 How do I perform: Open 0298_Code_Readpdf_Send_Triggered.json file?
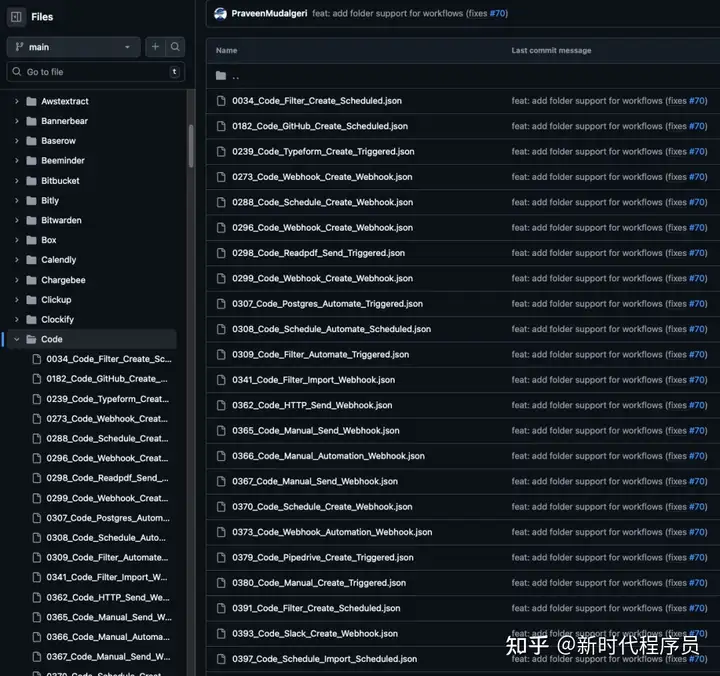(x=318, y=253)
